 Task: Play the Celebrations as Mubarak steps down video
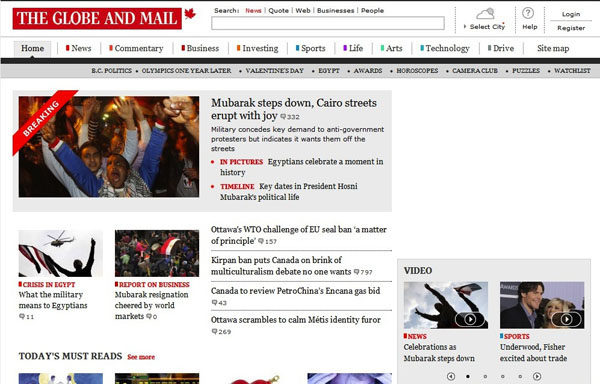[470, 319]
